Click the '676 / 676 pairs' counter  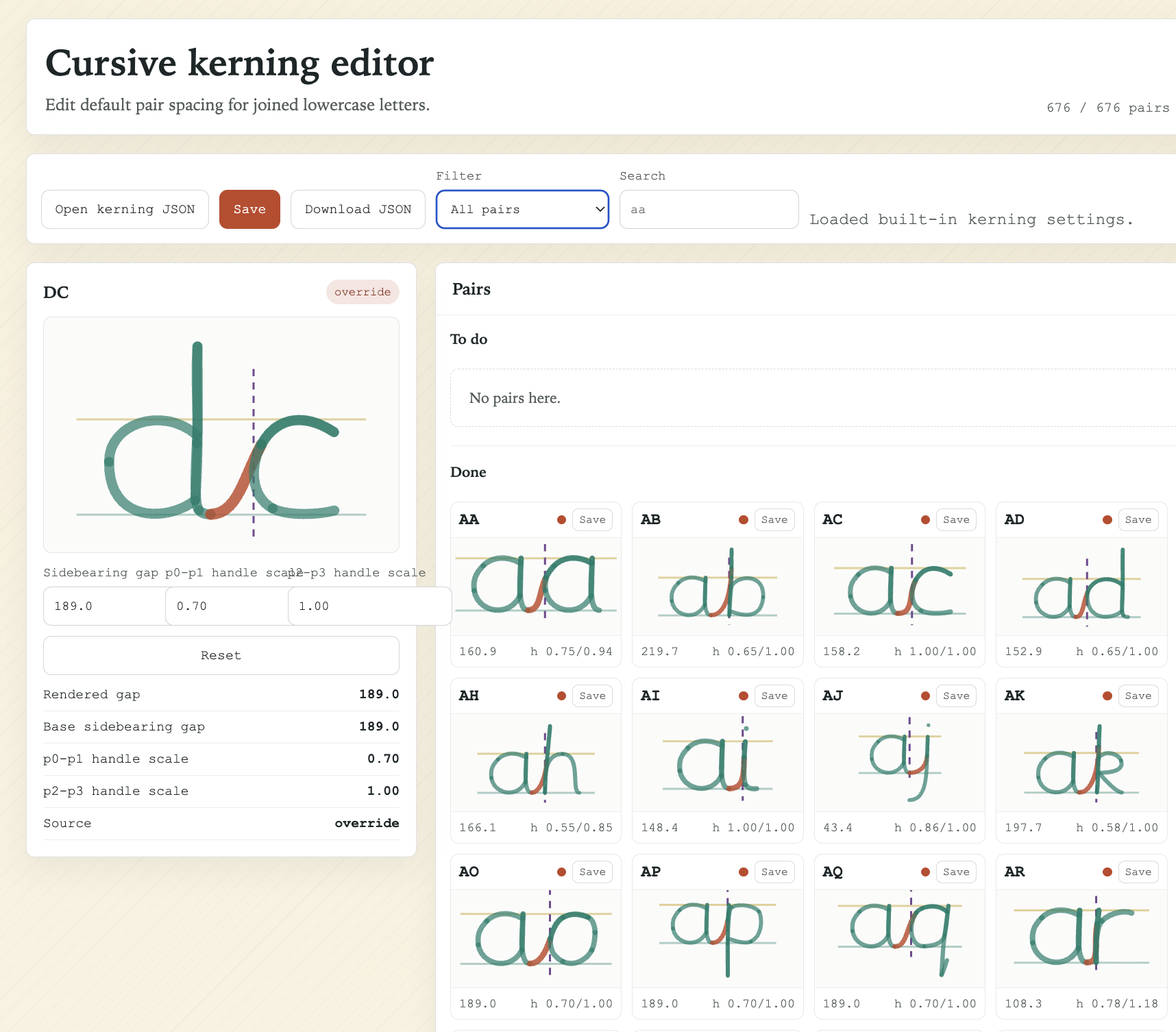coord(1108,108)
